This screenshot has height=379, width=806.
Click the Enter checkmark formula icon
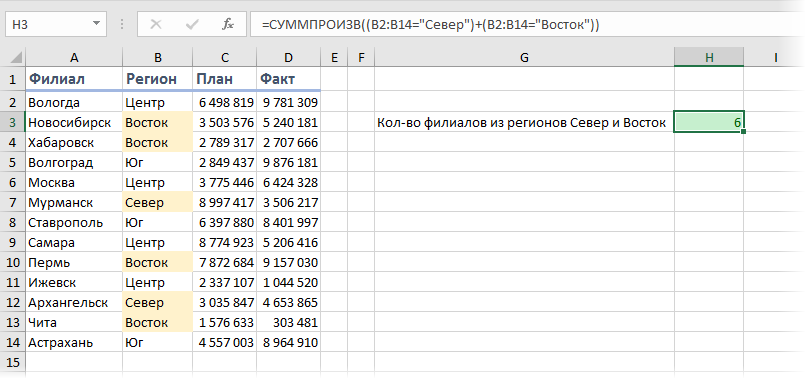click(192, 25)
